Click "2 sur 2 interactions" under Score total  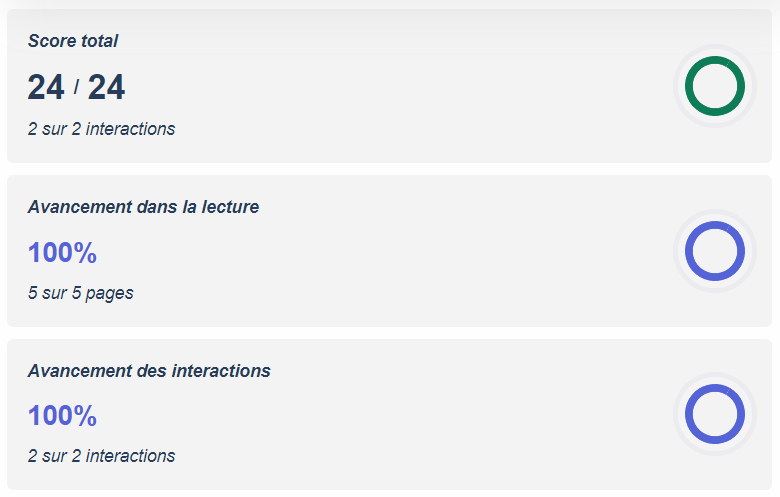point(101,129)
